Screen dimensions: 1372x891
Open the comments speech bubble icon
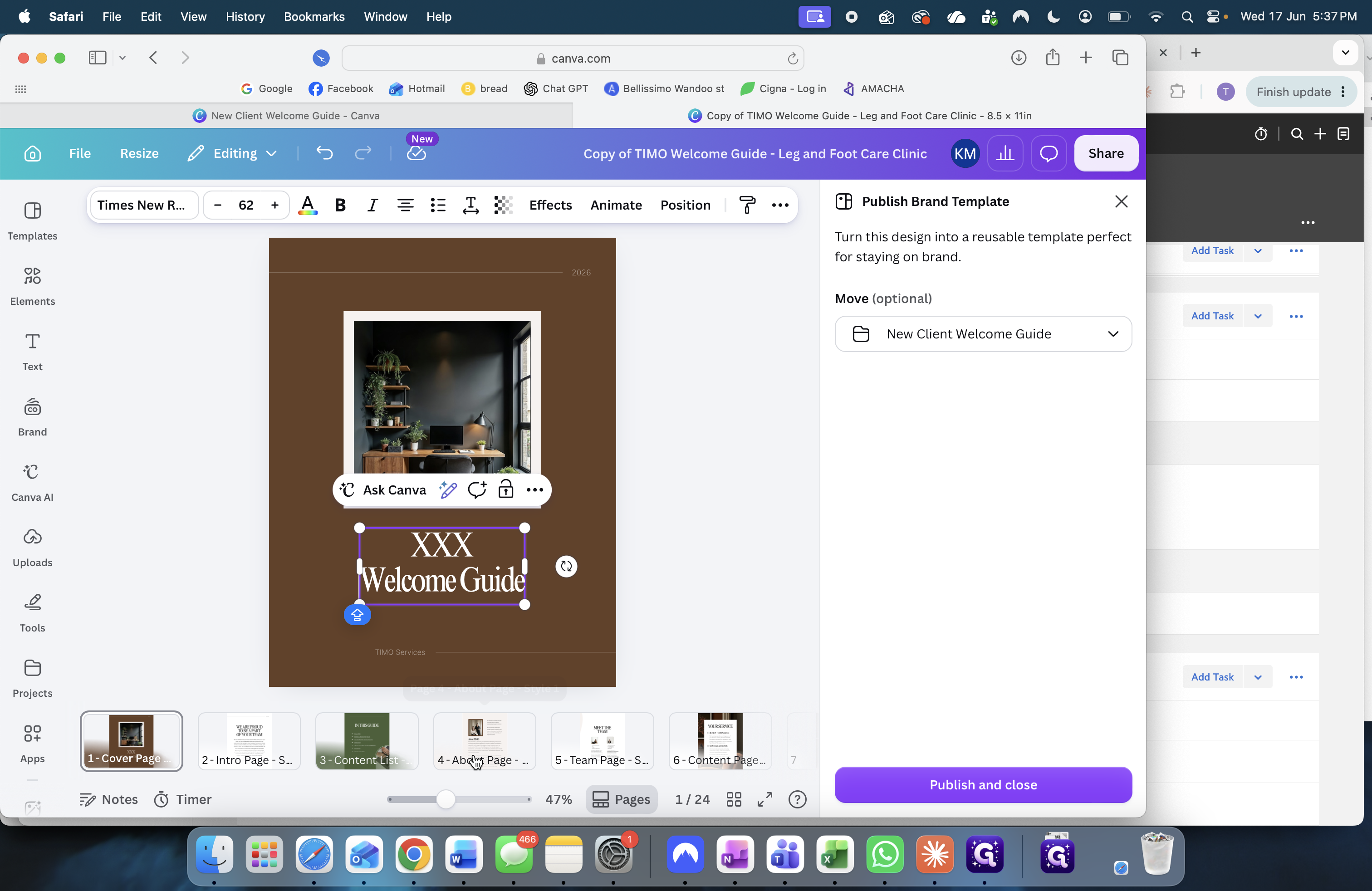click(x=1049, y=153)
